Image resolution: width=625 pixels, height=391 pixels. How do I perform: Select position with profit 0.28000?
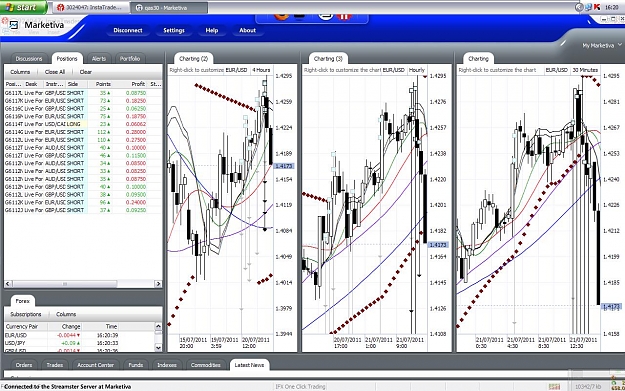[x=83, y=132]
